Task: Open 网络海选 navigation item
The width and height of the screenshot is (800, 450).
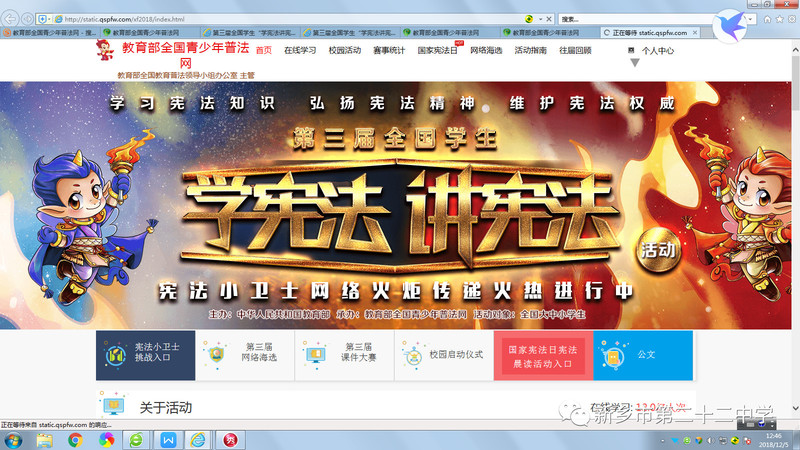Action: 486,50
